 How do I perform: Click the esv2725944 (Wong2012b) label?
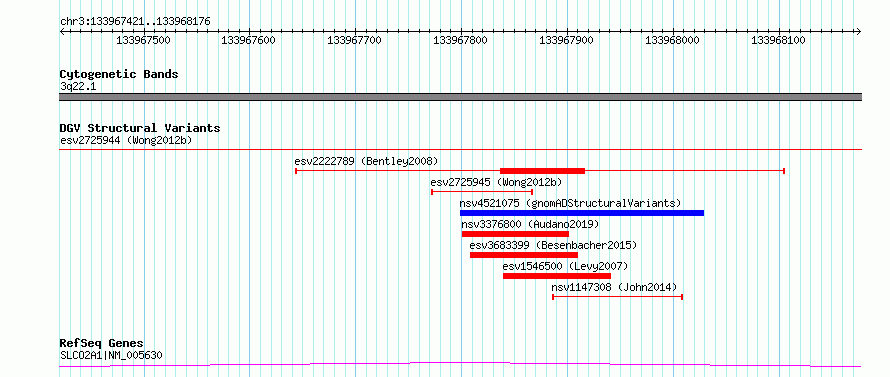coord(126,140)
